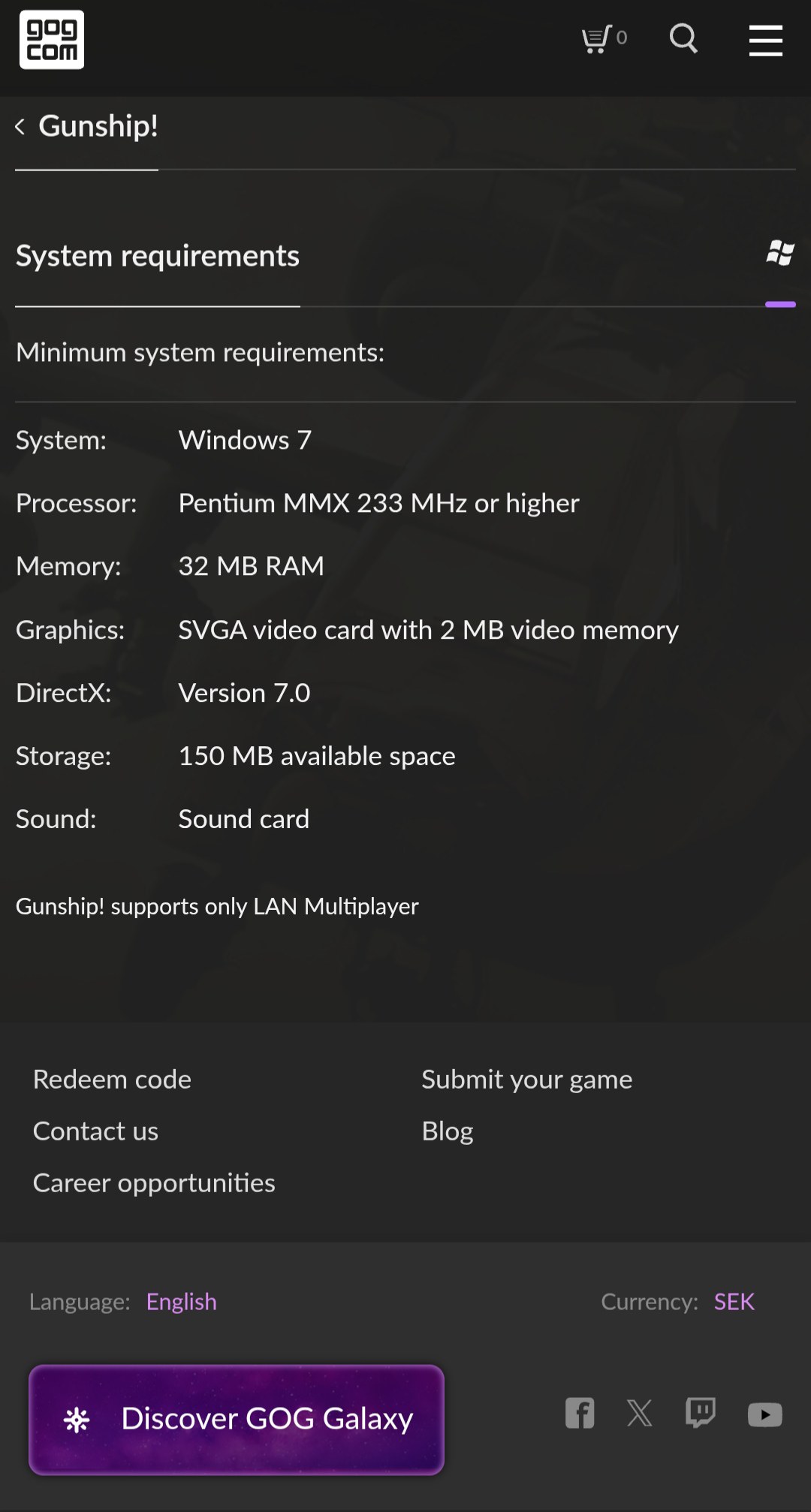This screenshot has height=1512, width=811.
Task: Open the Redeem code link
Action: pyautogui.click(x=112, y=1080)
